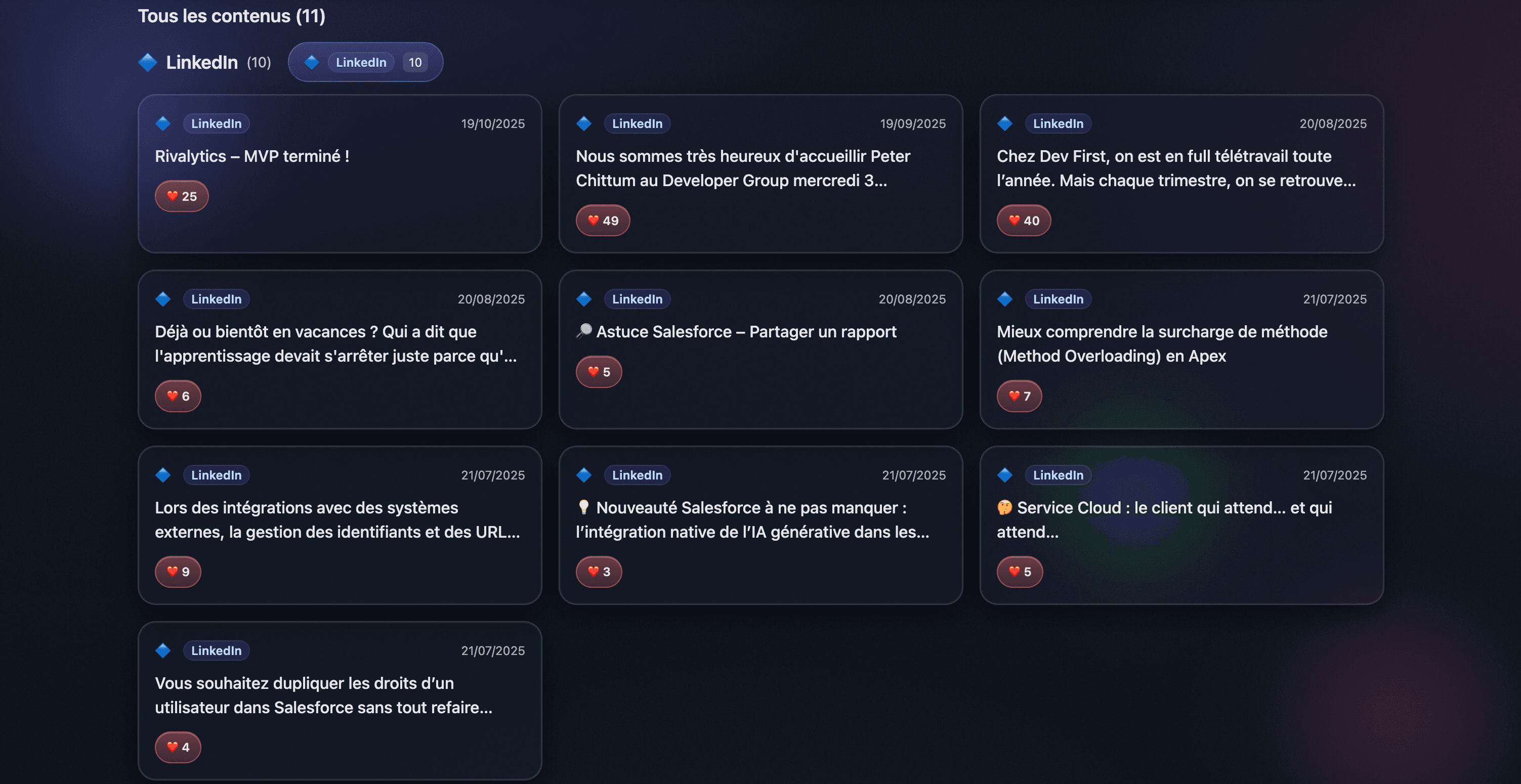The width and height of the screenshot is (1521, 784).
Task: Click the LinkedIn filter pill showing 10
Action: coord(365,62)
